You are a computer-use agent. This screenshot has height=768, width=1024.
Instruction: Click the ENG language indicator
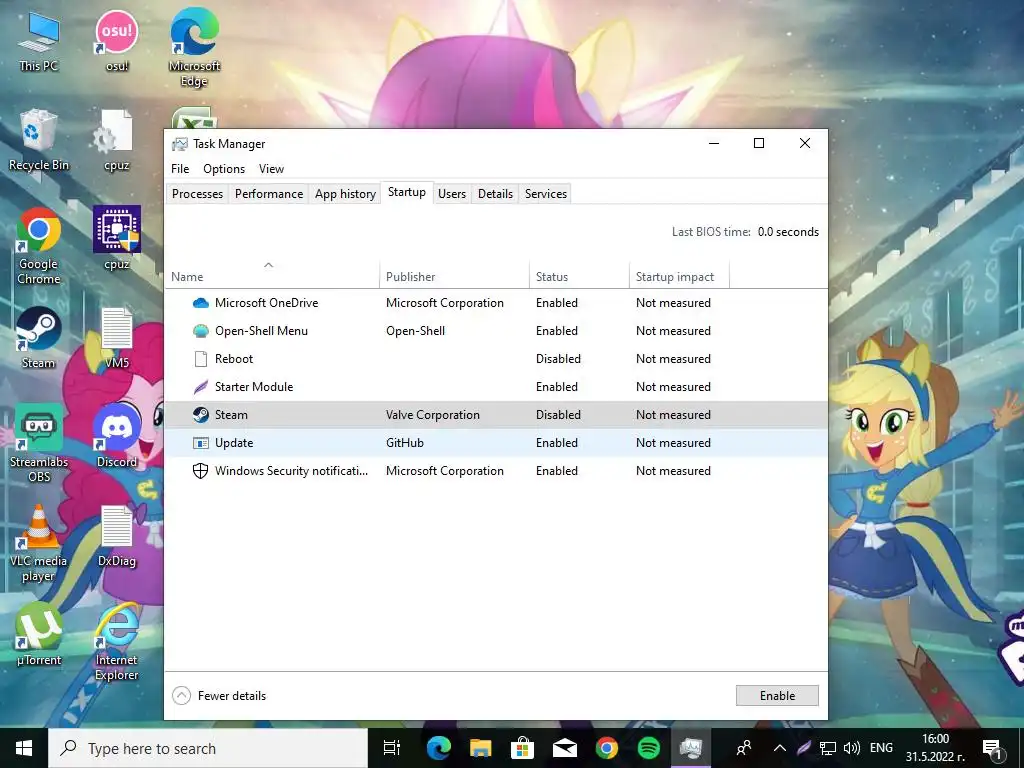881,748
